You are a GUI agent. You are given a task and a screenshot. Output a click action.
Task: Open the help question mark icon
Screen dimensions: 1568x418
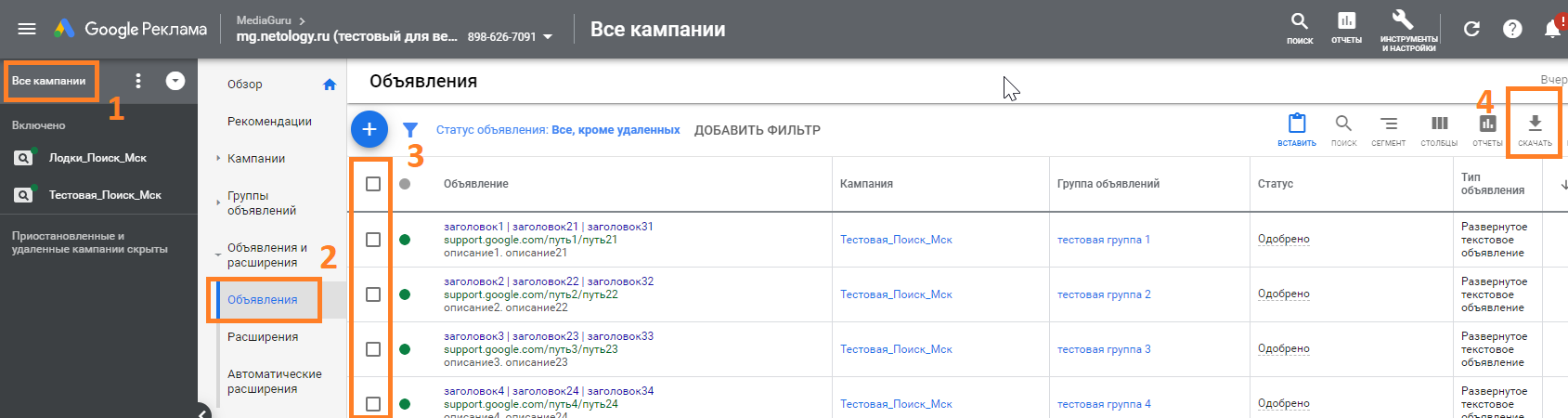pyautogui.click(x=1512, y=29)
